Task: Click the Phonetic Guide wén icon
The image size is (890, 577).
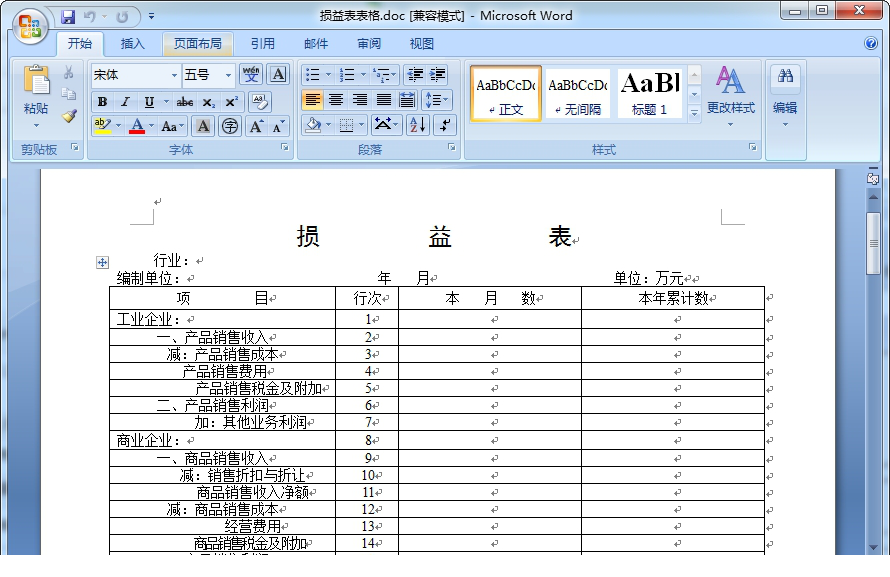Action: [251, 74]
